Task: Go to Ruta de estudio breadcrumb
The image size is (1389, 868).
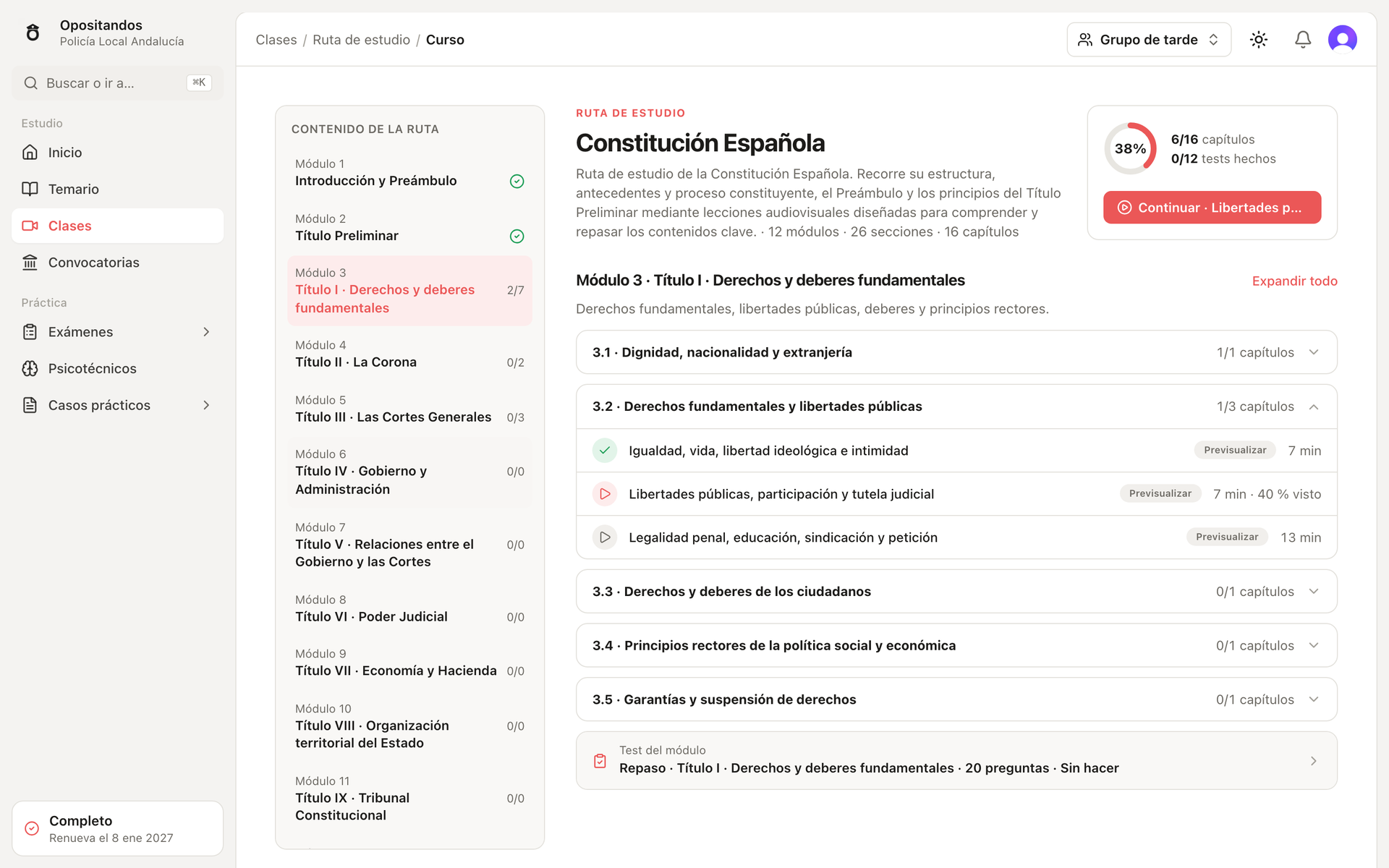Action: 361,40
